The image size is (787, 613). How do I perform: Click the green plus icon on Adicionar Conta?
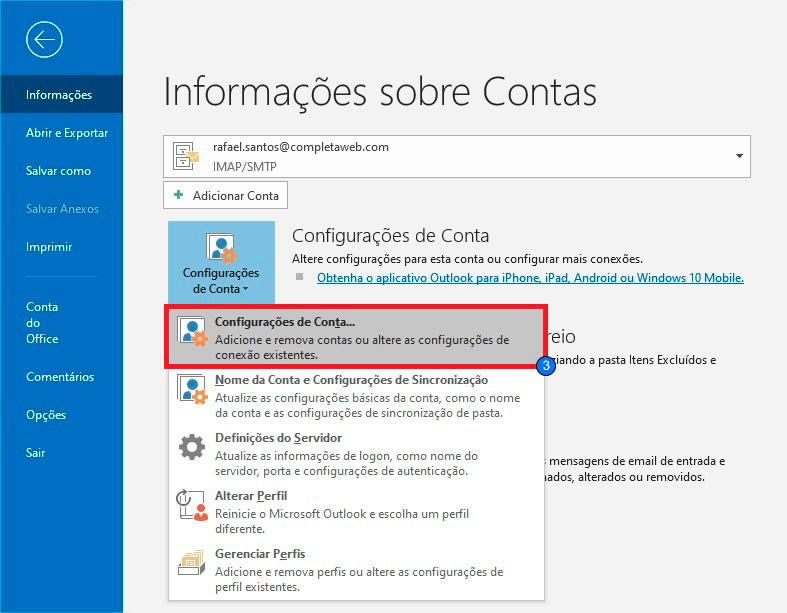point(178,194)
